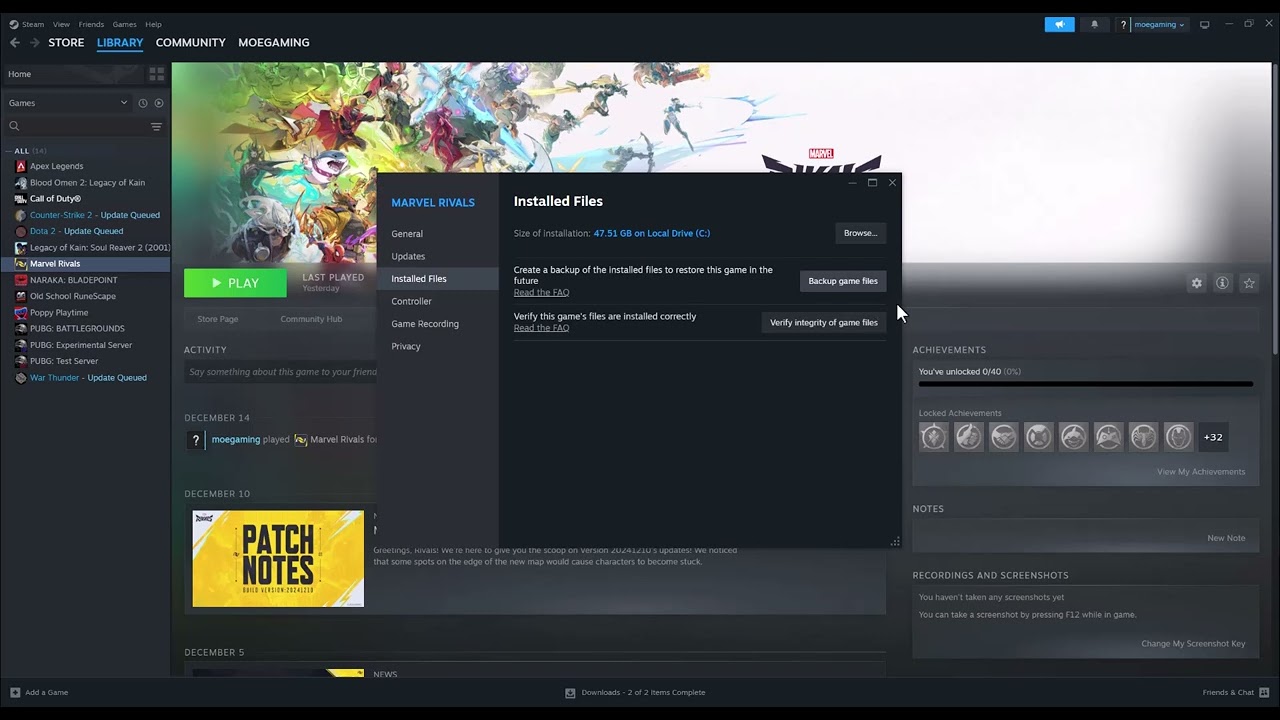Open the Updates properties section
The height and width of the screenshot is (720, 1280).
(408, 256)
